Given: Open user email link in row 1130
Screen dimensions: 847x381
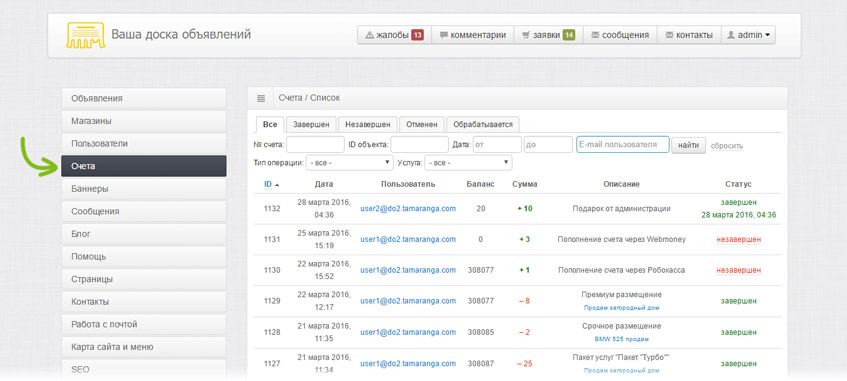Looking at the screenshot, I should [x=408, y=270].
